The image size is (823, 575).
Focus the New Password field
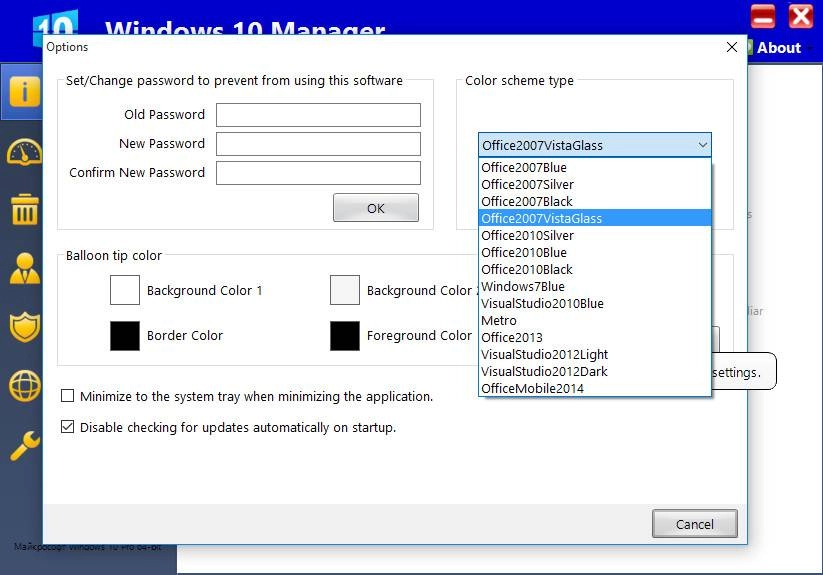coord(318,144)
